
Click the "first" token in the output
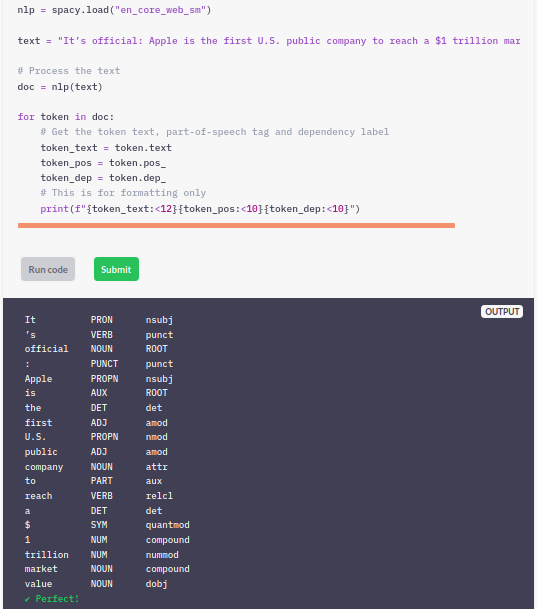pyautogui.click(x=38, y=423)
